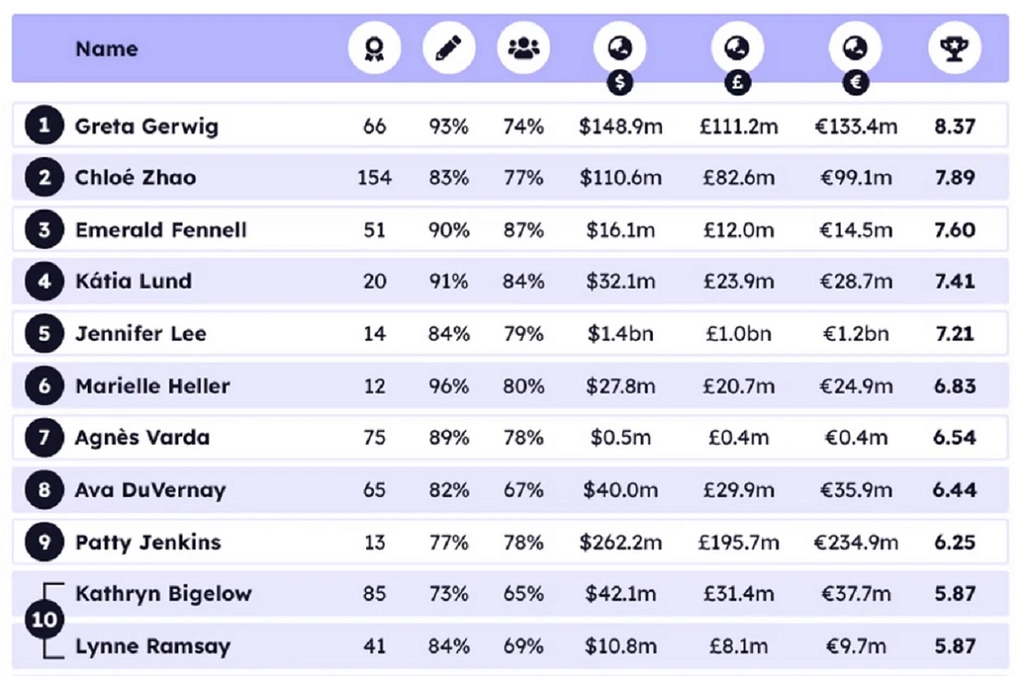Select the Jennifer Lee row name
The image size is (1024, 676).
[140, 334]
